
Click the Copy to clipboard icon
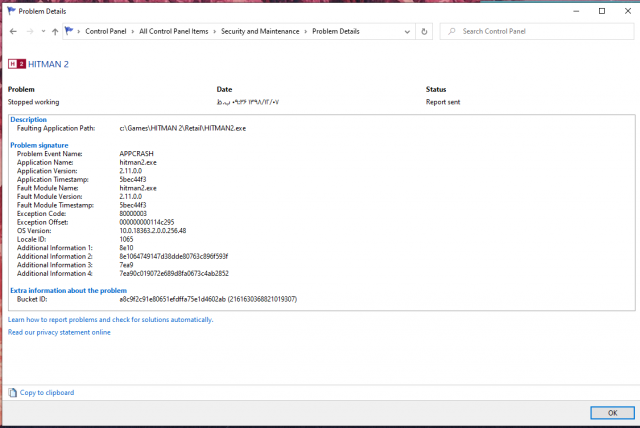pos(12,393)
